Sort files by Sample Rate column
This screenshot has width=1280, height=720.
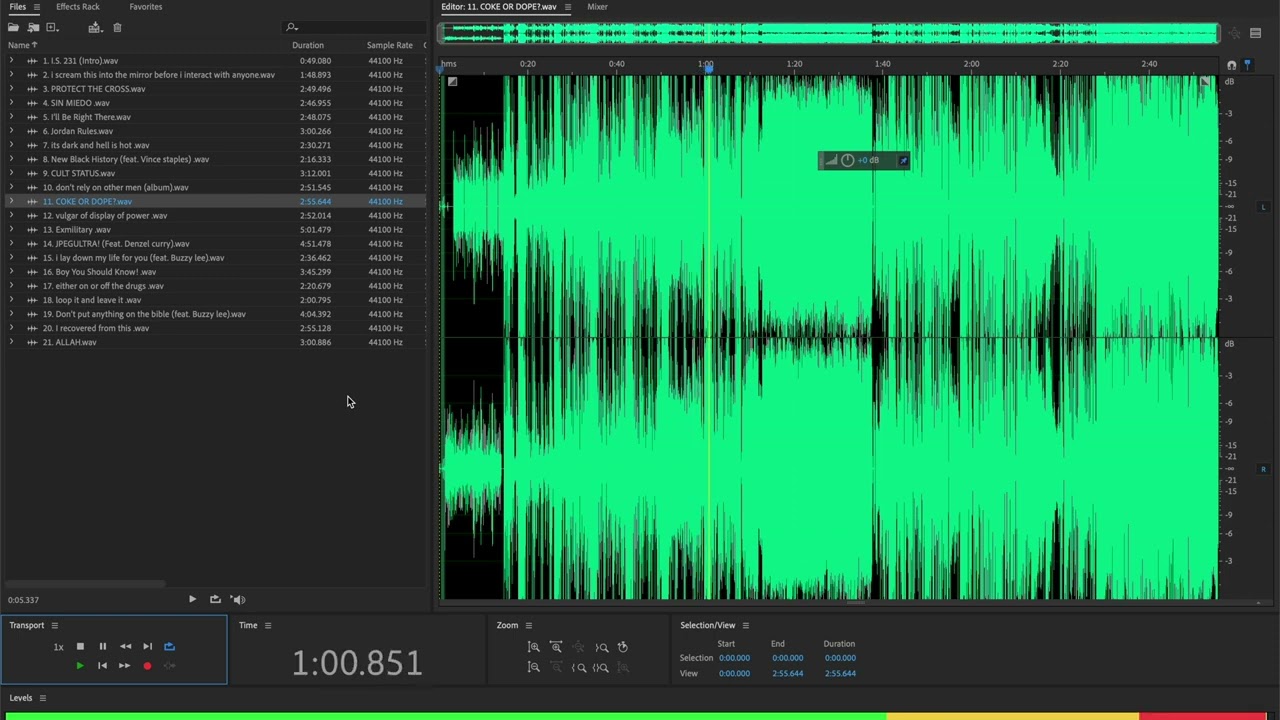tap(389, 45)
